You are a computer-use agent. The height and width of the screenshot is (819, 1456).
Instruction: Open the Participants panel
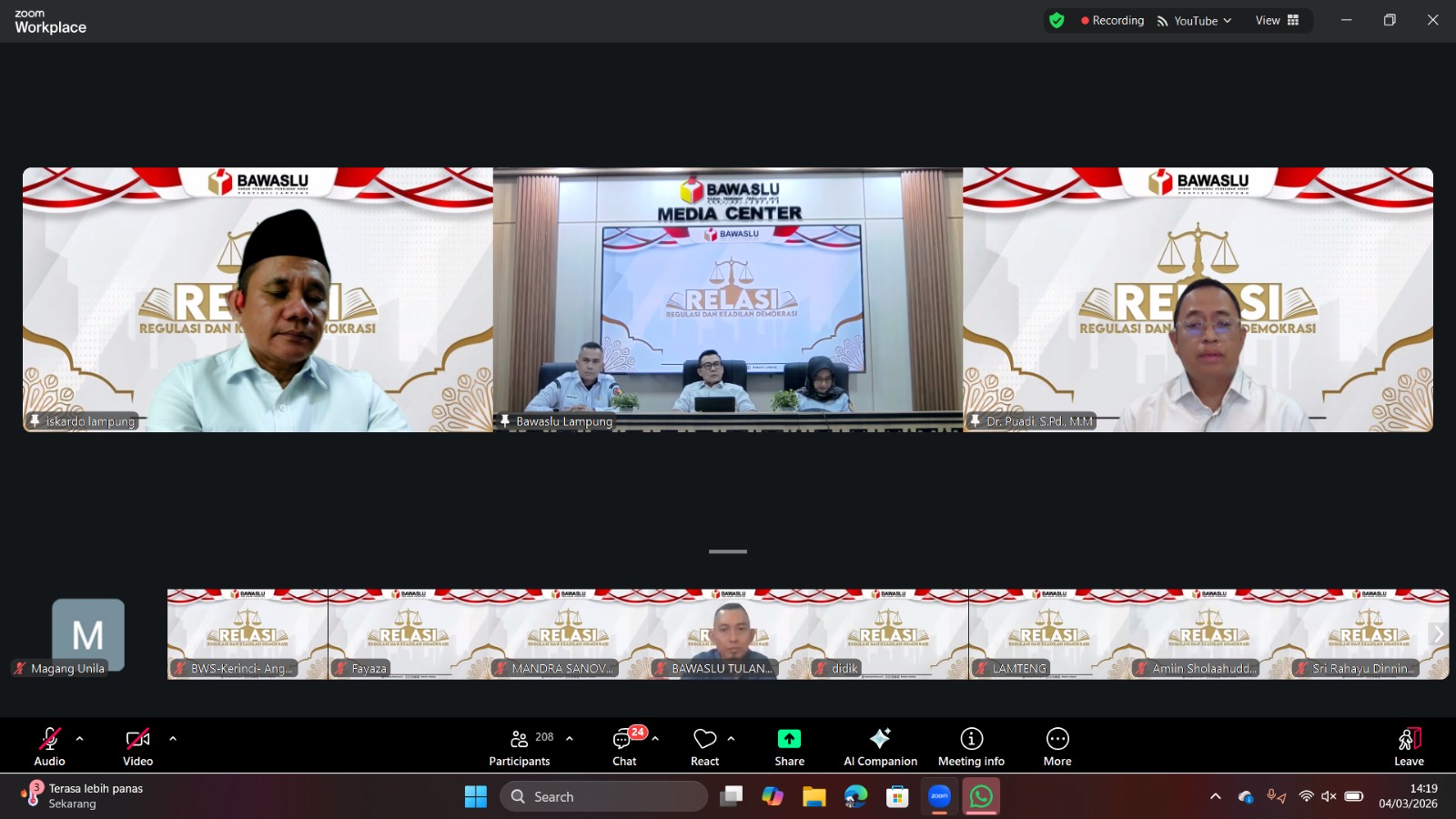[520, 746]
